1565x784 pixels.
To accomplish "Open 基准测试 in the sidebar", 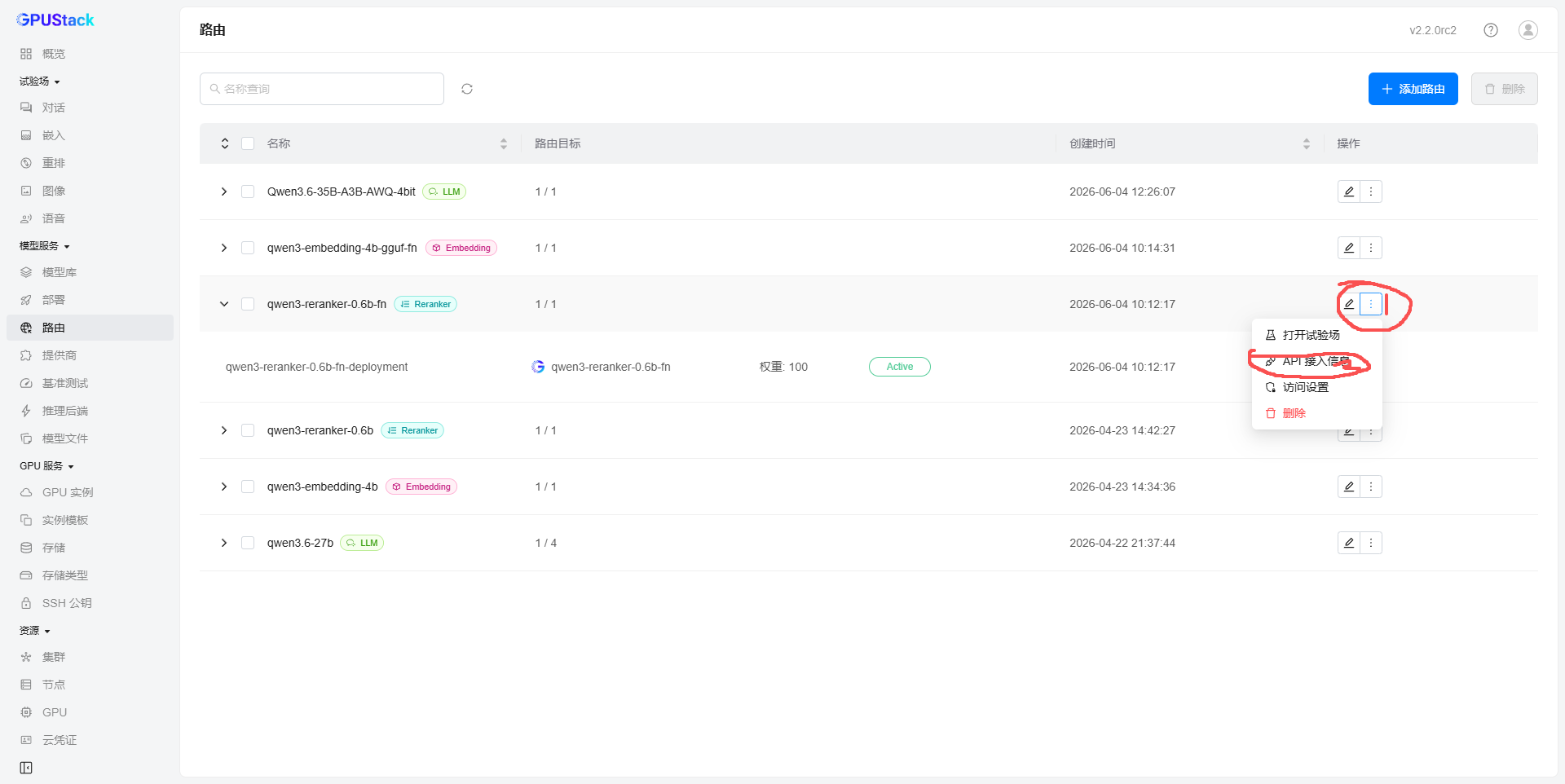I will pos(90,383).
